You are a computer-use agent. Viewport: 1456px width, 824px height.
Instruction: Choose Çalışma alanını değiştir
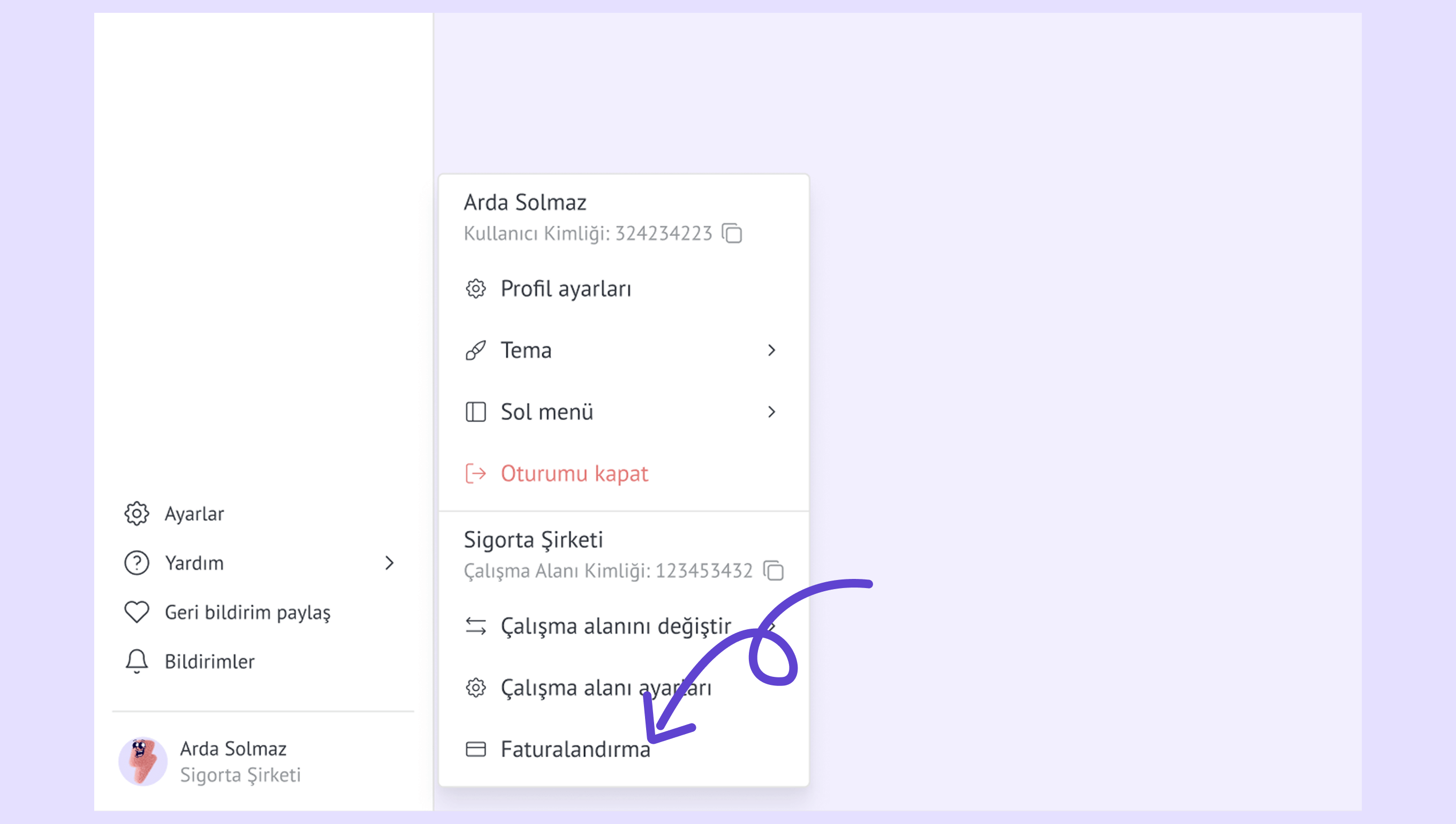pos(616,627)
